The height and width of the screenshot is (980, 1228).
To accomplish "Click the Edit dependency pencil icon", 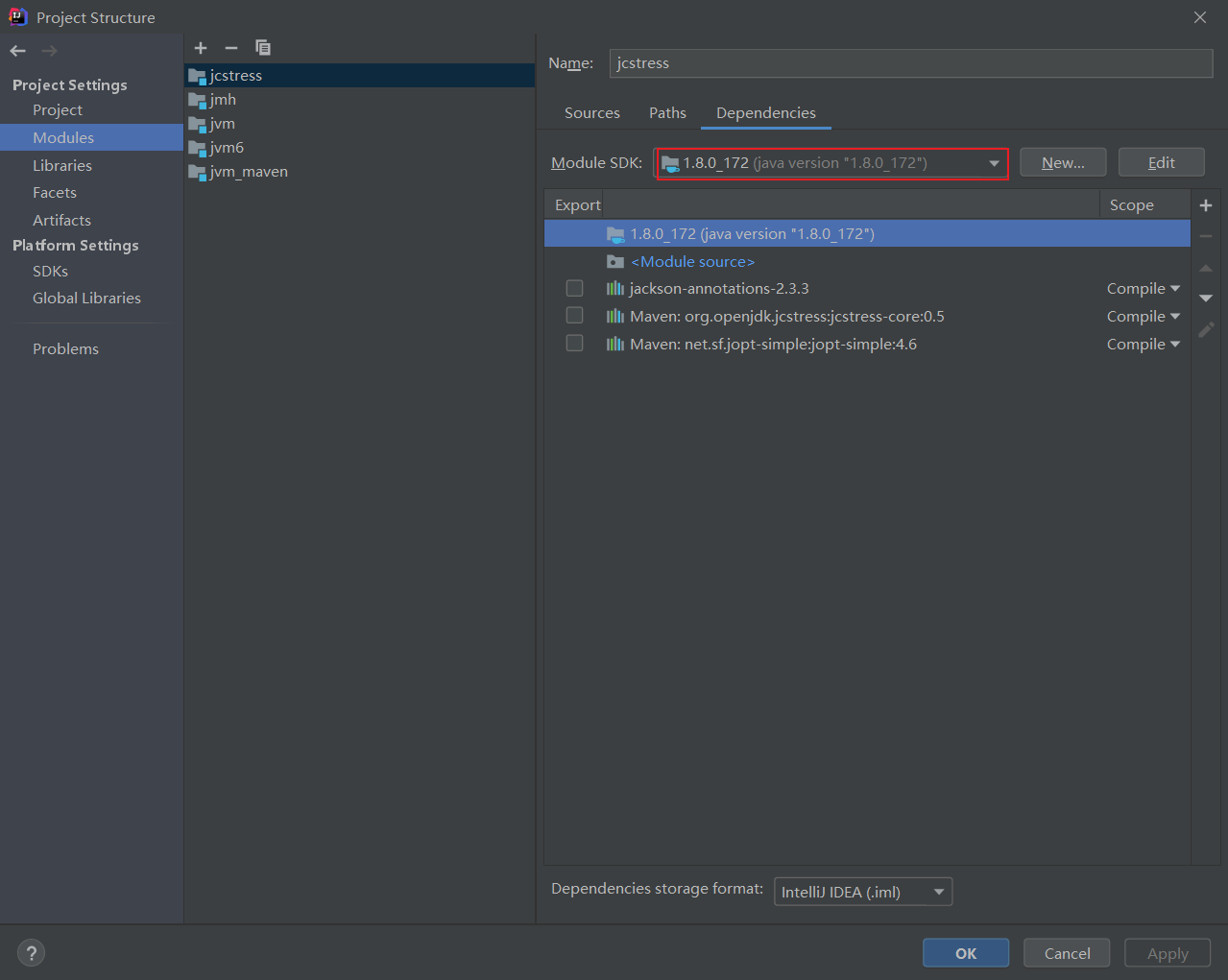I will pos(1206,329).
